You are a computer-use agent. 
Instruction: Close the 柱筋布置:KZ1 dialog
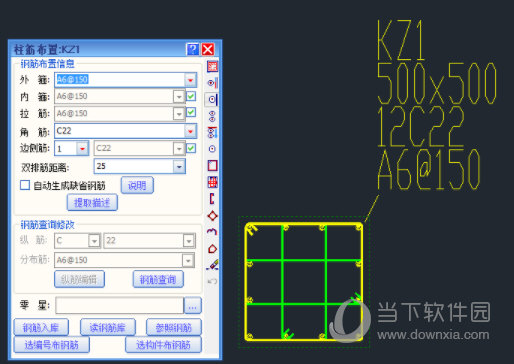tap(208, 49)
